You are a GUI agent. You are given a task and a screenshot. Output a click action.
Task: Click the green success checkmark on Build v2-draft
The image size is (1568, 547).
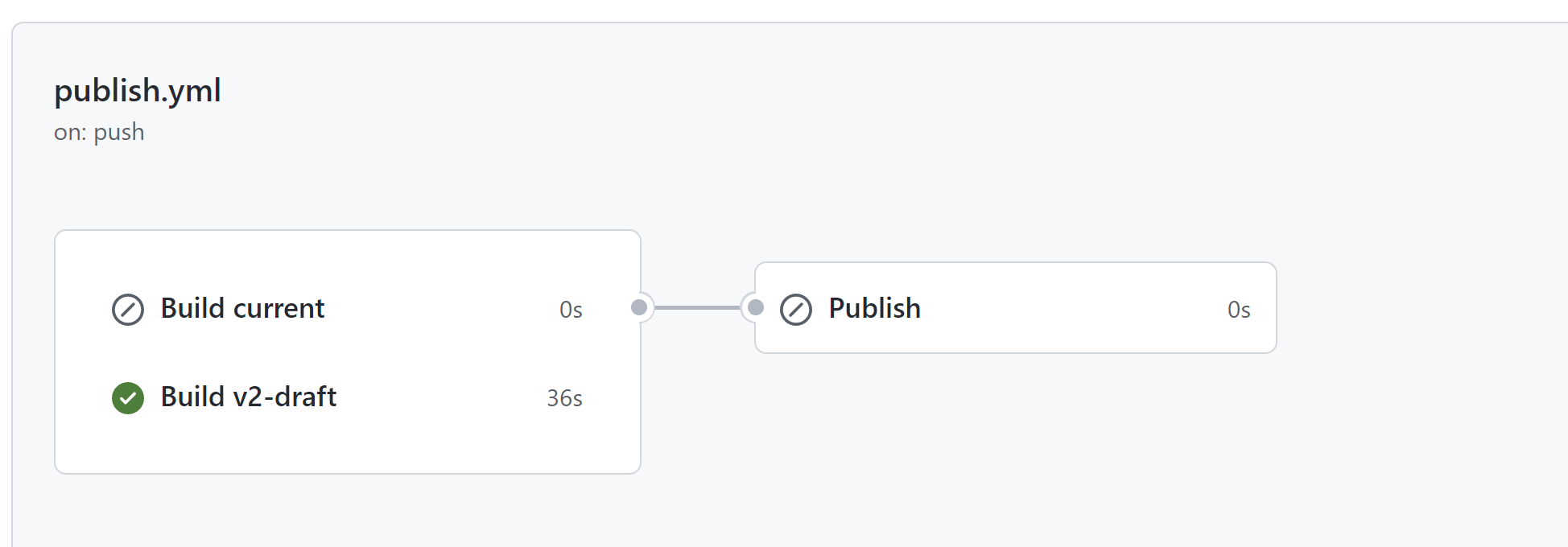click(x=127, y=397)
